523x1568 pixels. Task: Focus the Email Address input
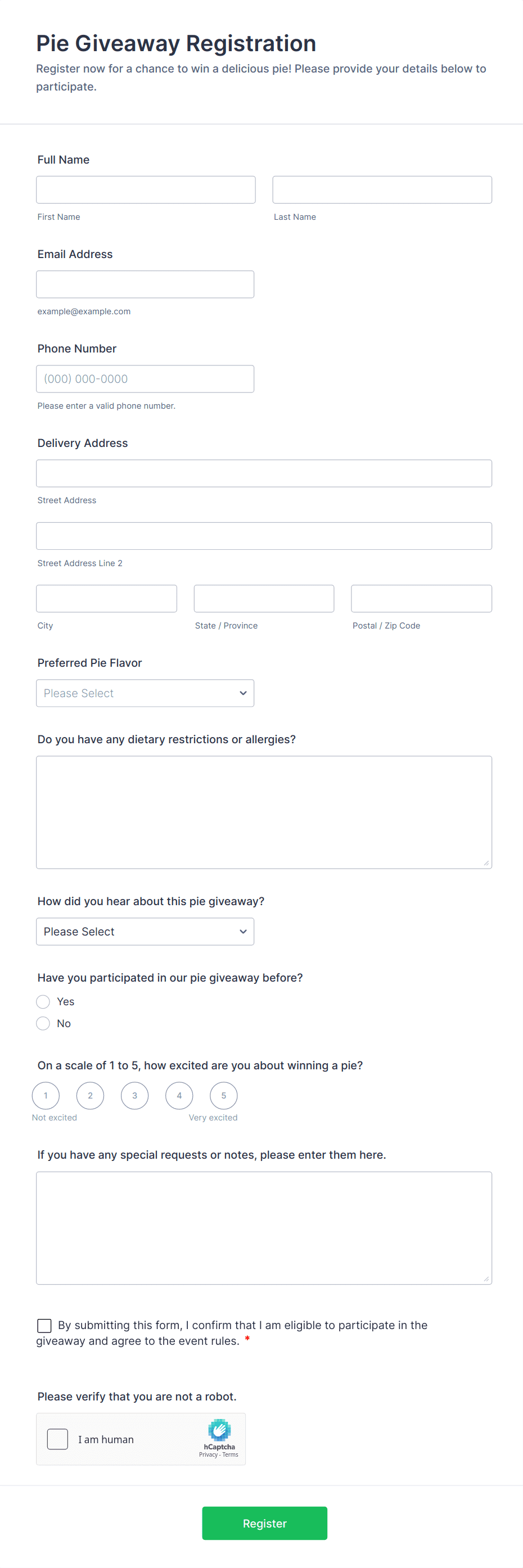point(145,284)
